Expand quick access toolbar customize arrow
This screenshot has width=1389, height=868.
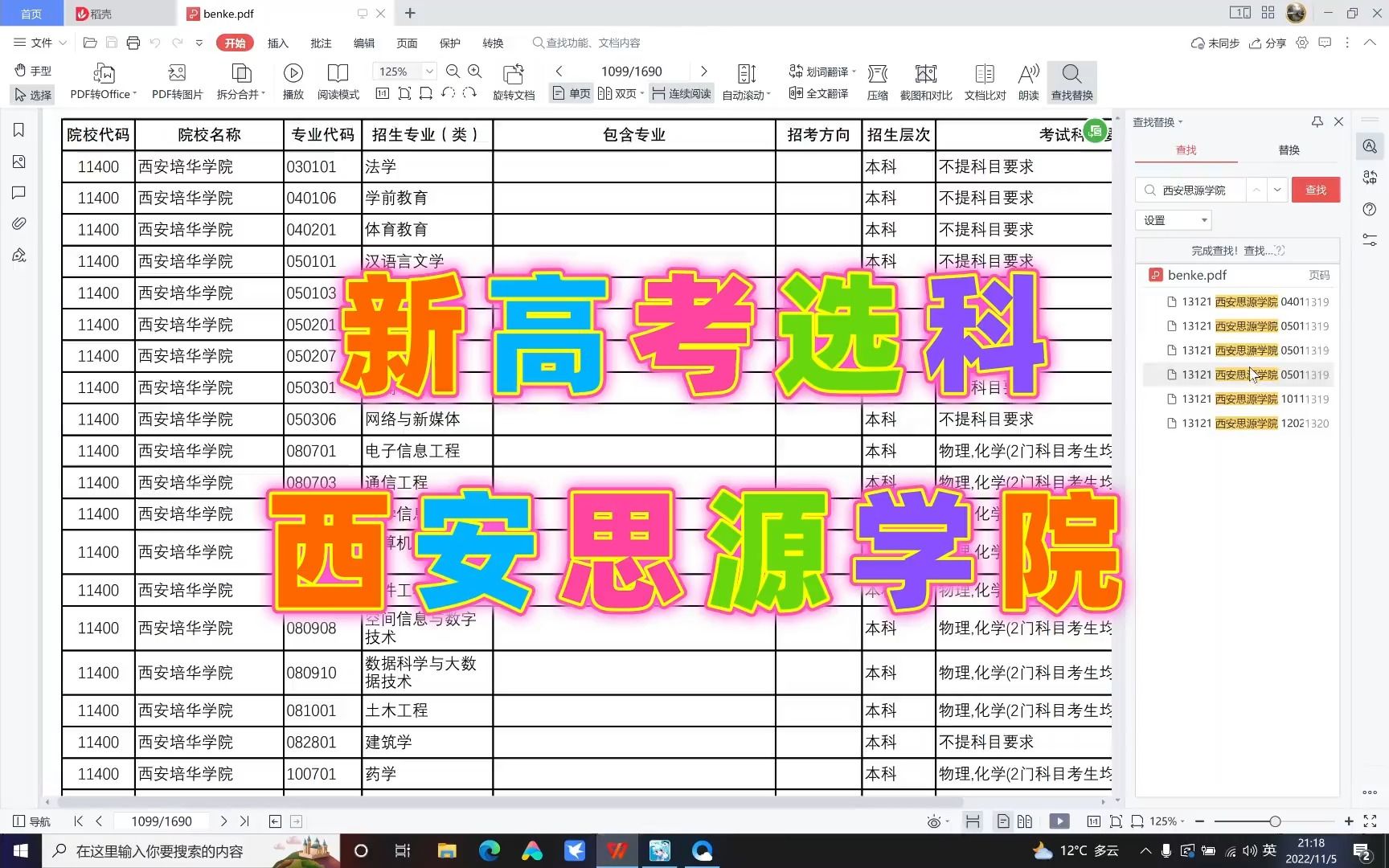point(199,43)
